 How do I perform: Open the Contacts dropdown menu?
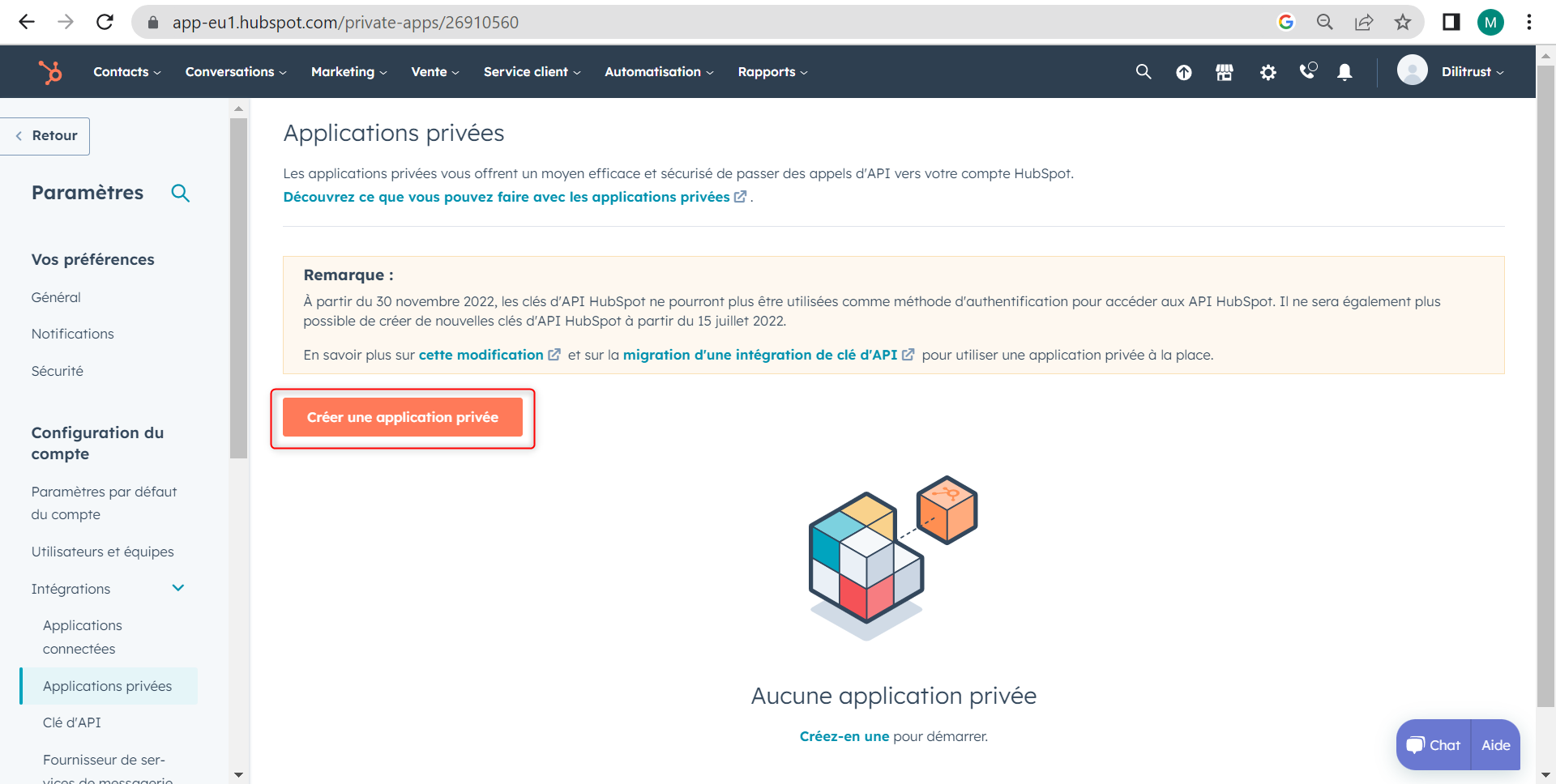coord(127,72)
